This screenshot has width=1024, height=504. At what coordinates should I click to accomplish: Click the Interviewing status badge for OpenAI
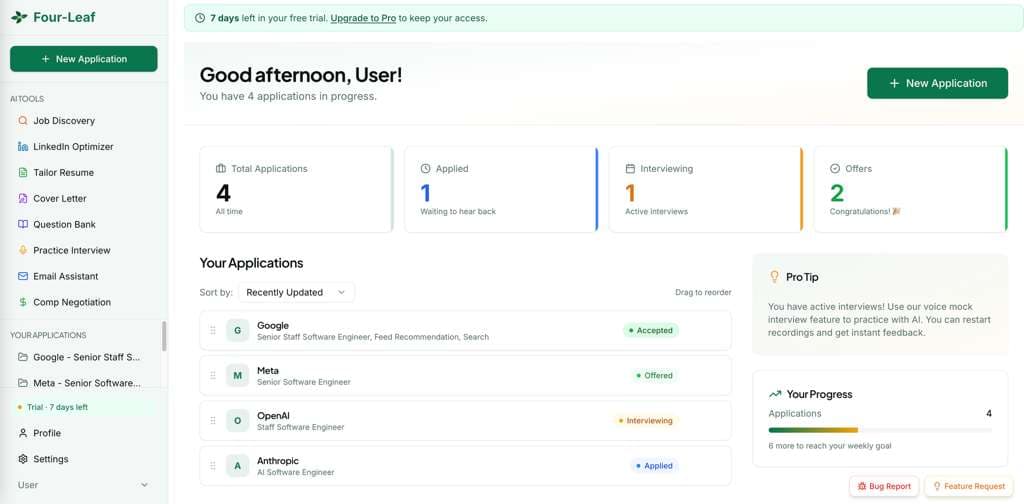pyautogui.click(x=645, y=420)
